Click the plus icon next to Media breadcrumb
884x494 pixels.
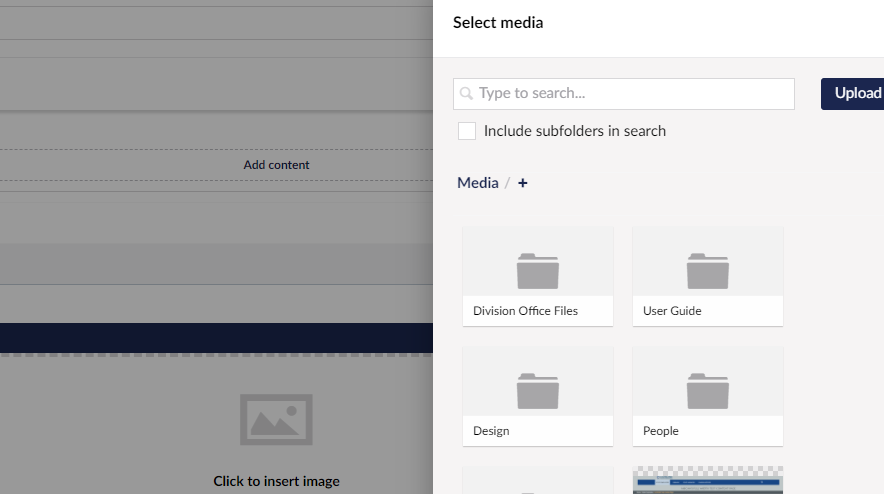(x=523, y=183)
